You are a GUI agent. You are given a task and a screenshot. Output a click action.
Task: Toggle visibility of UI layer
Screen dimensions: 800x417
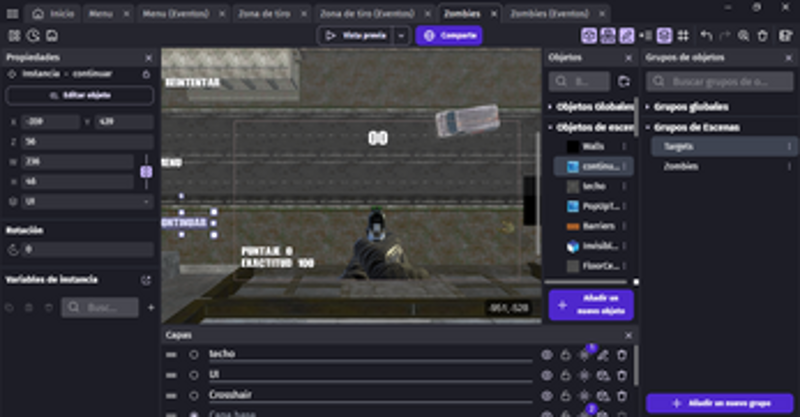point(547,375)
